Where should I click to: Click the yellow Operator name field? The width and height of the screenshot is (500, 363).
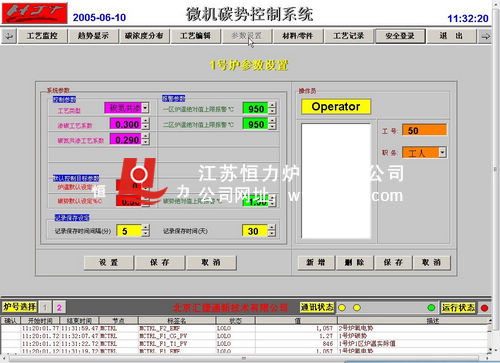(x=336, y=107)
